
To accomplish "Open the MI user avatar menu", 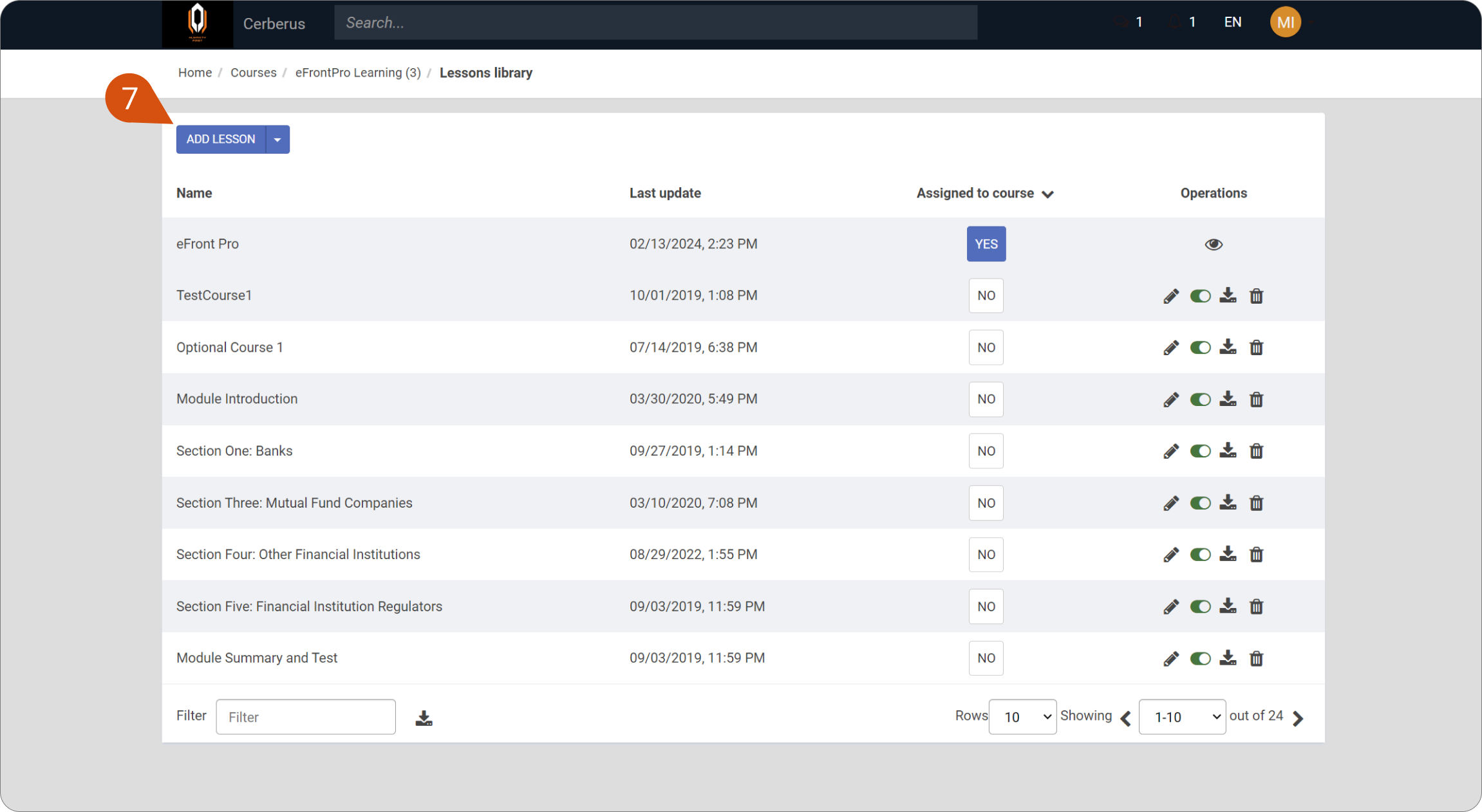I will 1285,23.
